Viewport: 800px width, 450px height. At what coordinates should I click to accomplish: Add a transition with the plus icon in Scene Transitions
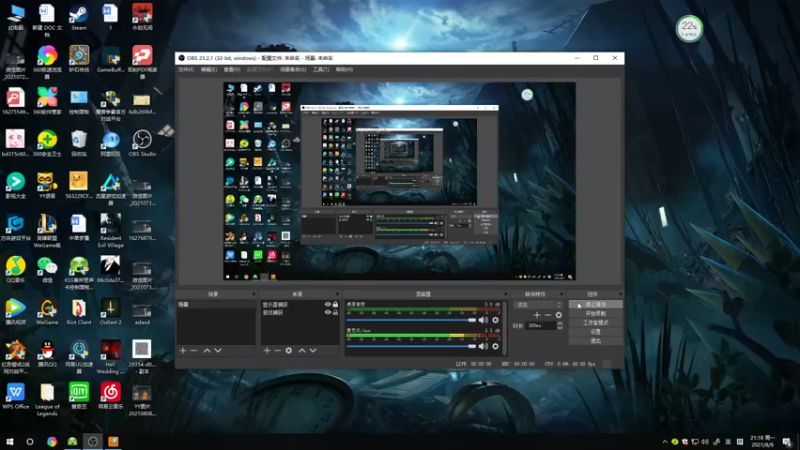pos(537,315)
